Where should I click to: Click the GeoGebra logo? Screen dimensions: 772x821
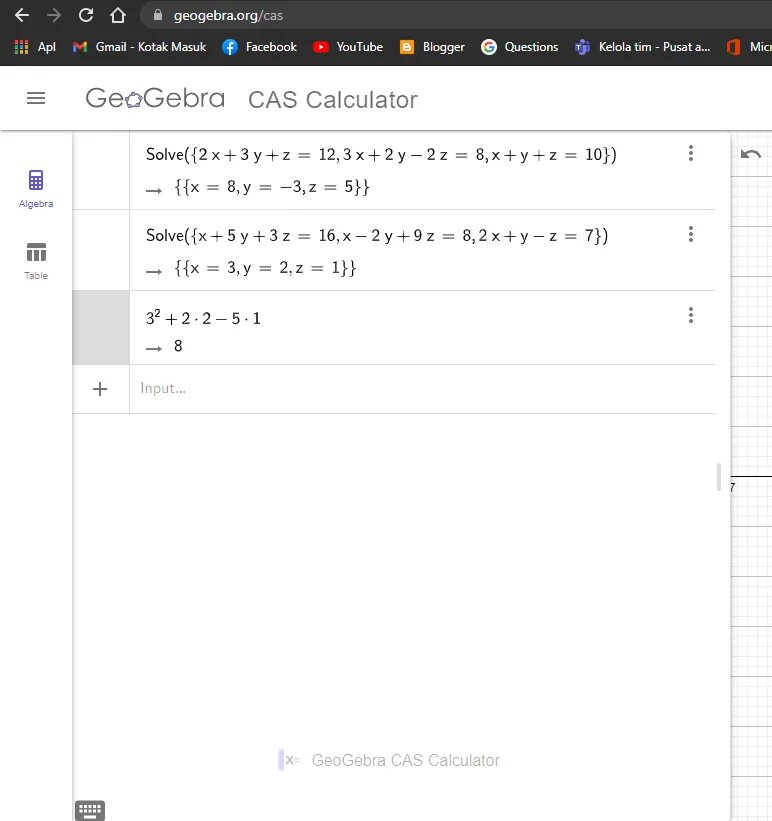[x=155, y=99]
